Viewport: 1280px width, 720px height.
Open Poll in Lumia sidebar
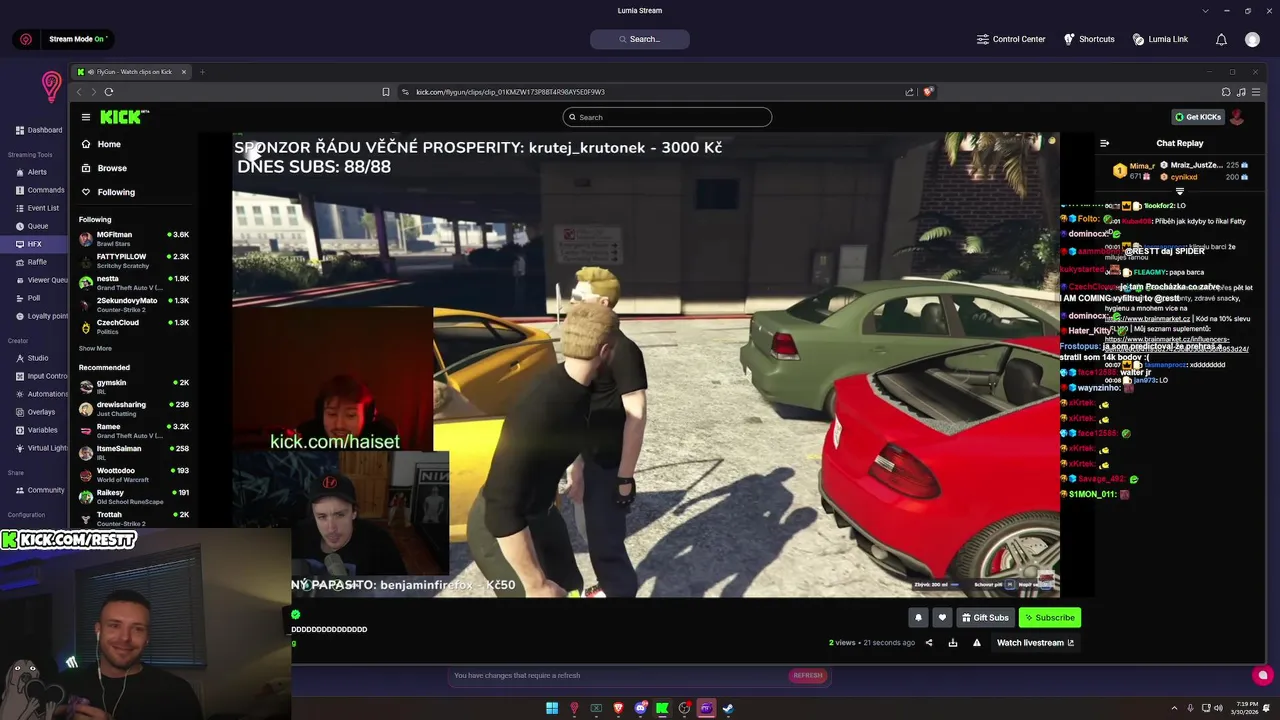28,298
